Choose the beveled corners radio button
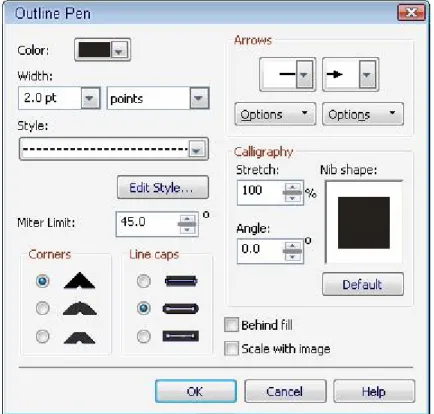This screenshot has height=414, width=434. (x=43, y=336)
